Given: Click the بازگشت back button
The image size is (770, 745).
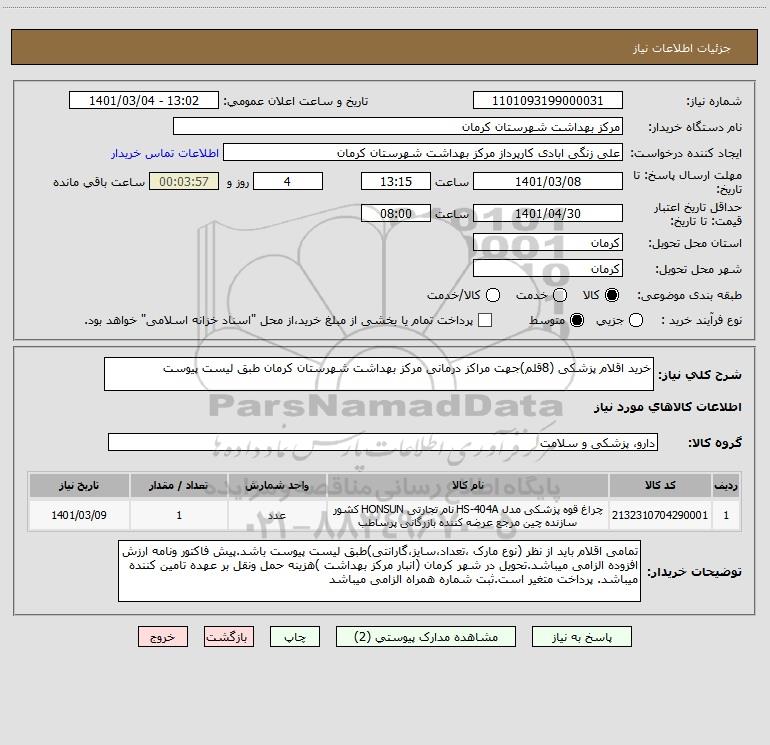Looking at the screenshot, I should click(229, 637).
